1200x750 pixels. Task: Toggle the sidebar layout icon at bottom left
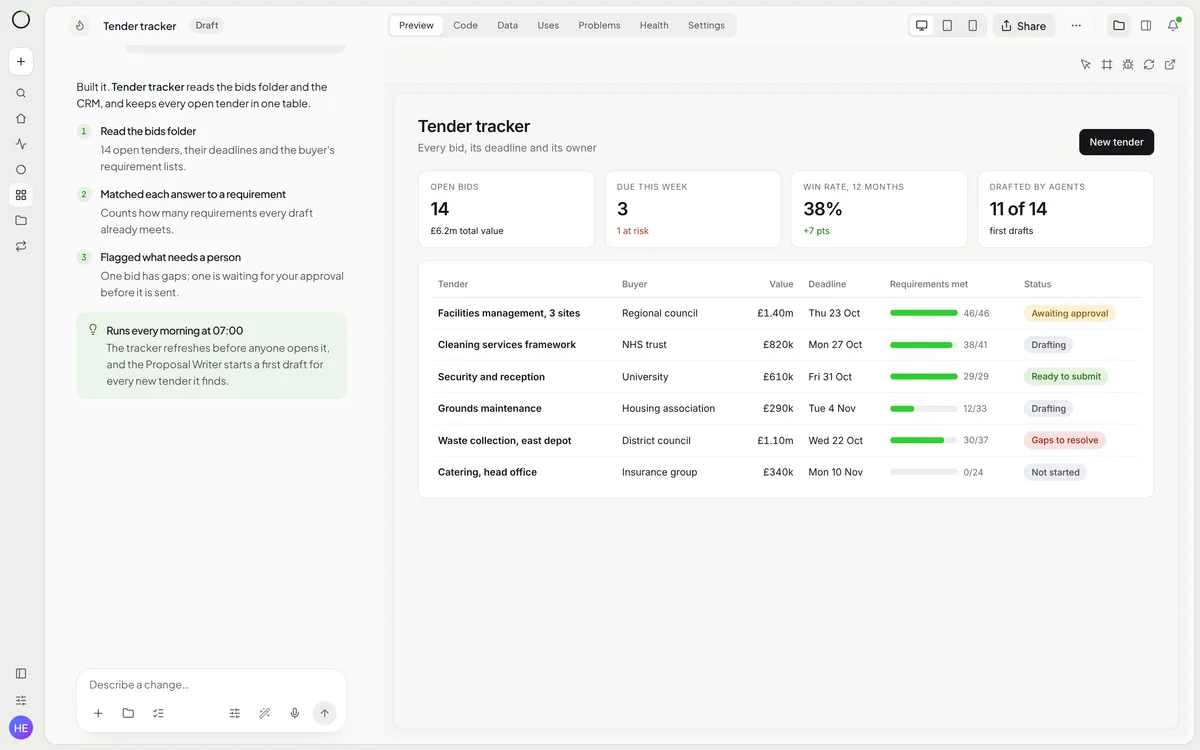coord(21,674)
